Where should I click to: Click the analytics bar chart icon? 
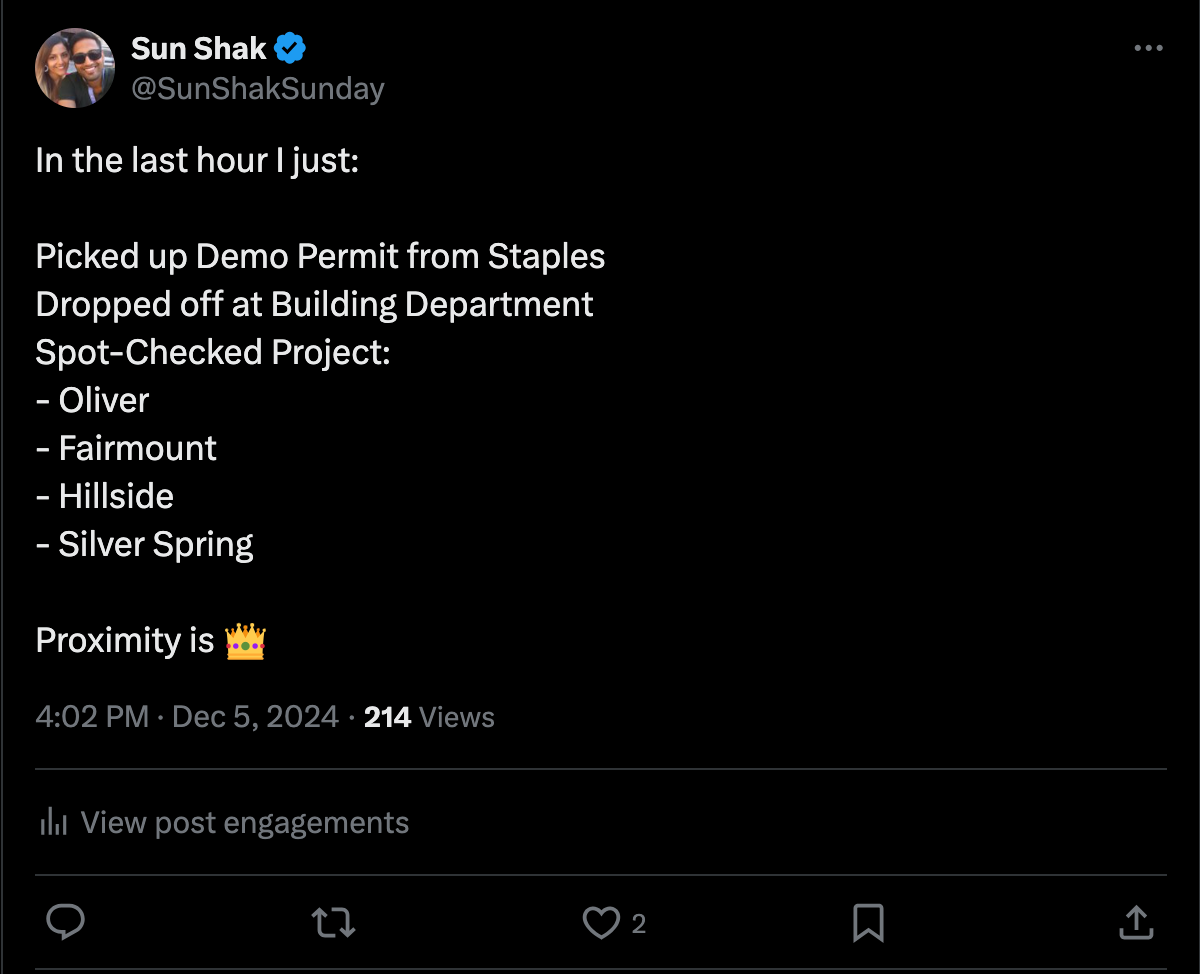click(53, 823)
